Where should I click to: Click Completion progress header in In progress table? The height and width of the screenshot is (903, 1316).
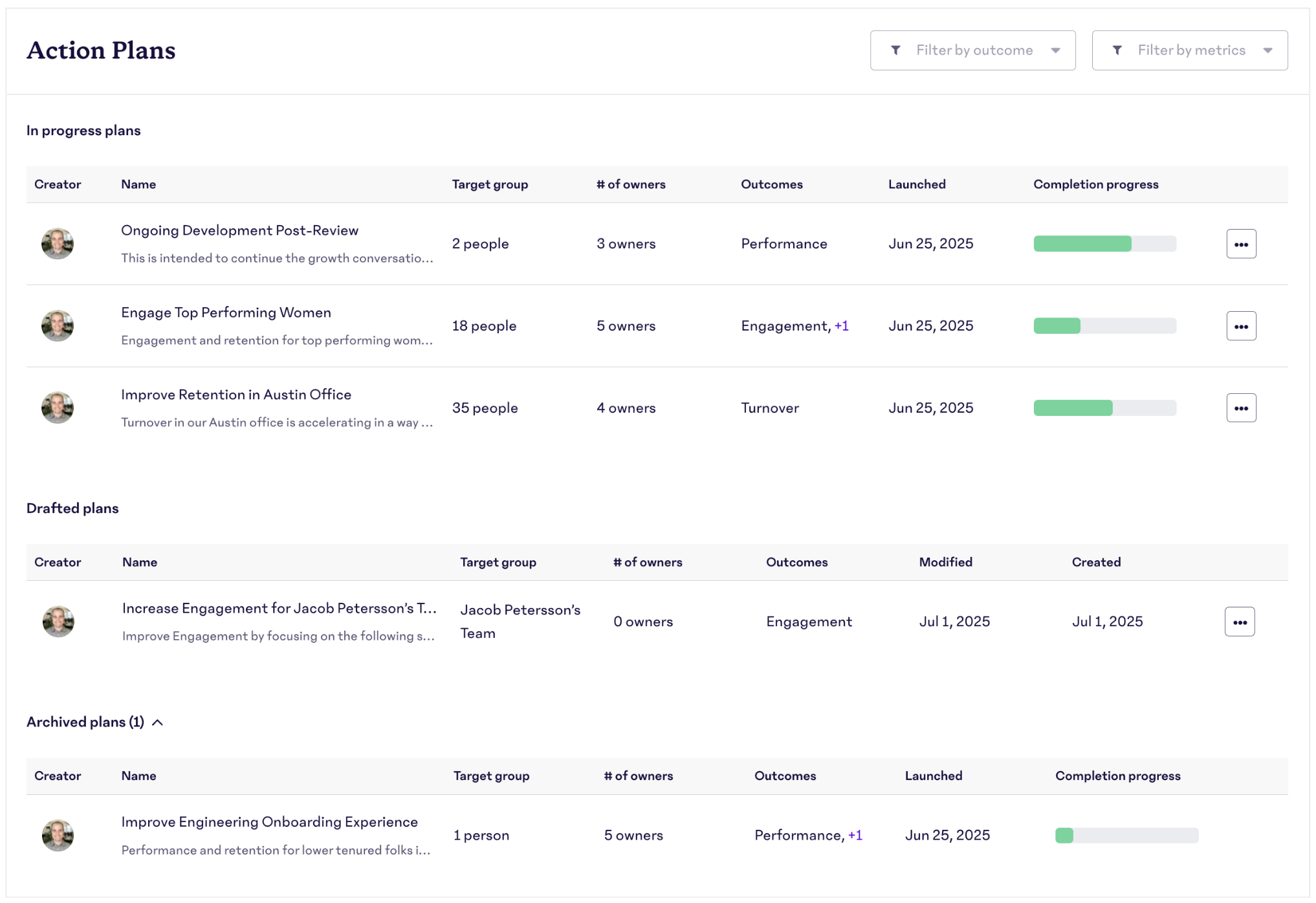tap(1096, 184)
